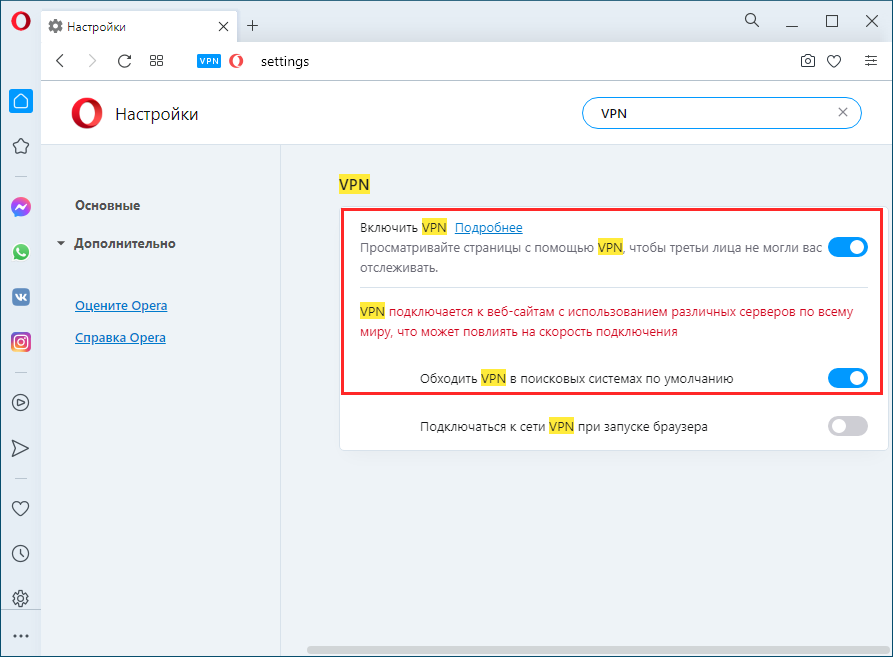Click the Opera menu logo button

pos(21,22)
